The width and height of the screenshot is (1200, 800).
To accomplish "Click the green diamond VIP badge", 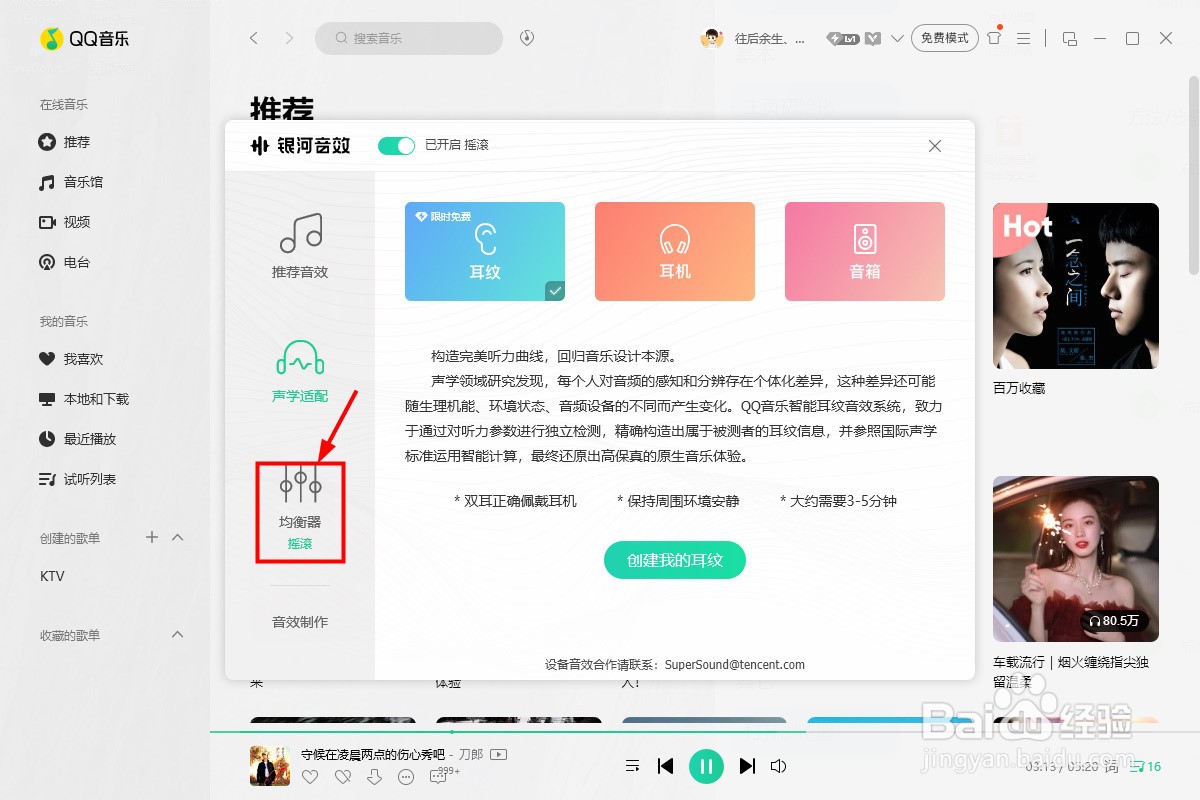I will point(873,38).
